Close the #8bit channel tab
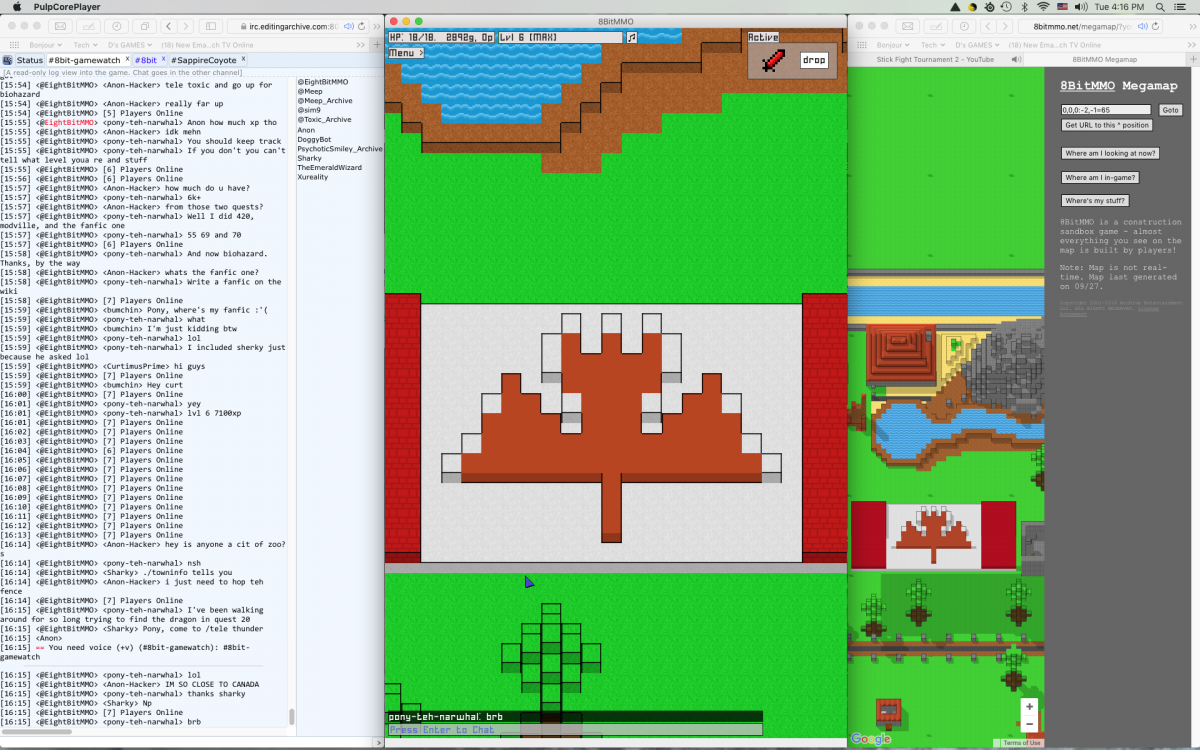 pos(163,60)
